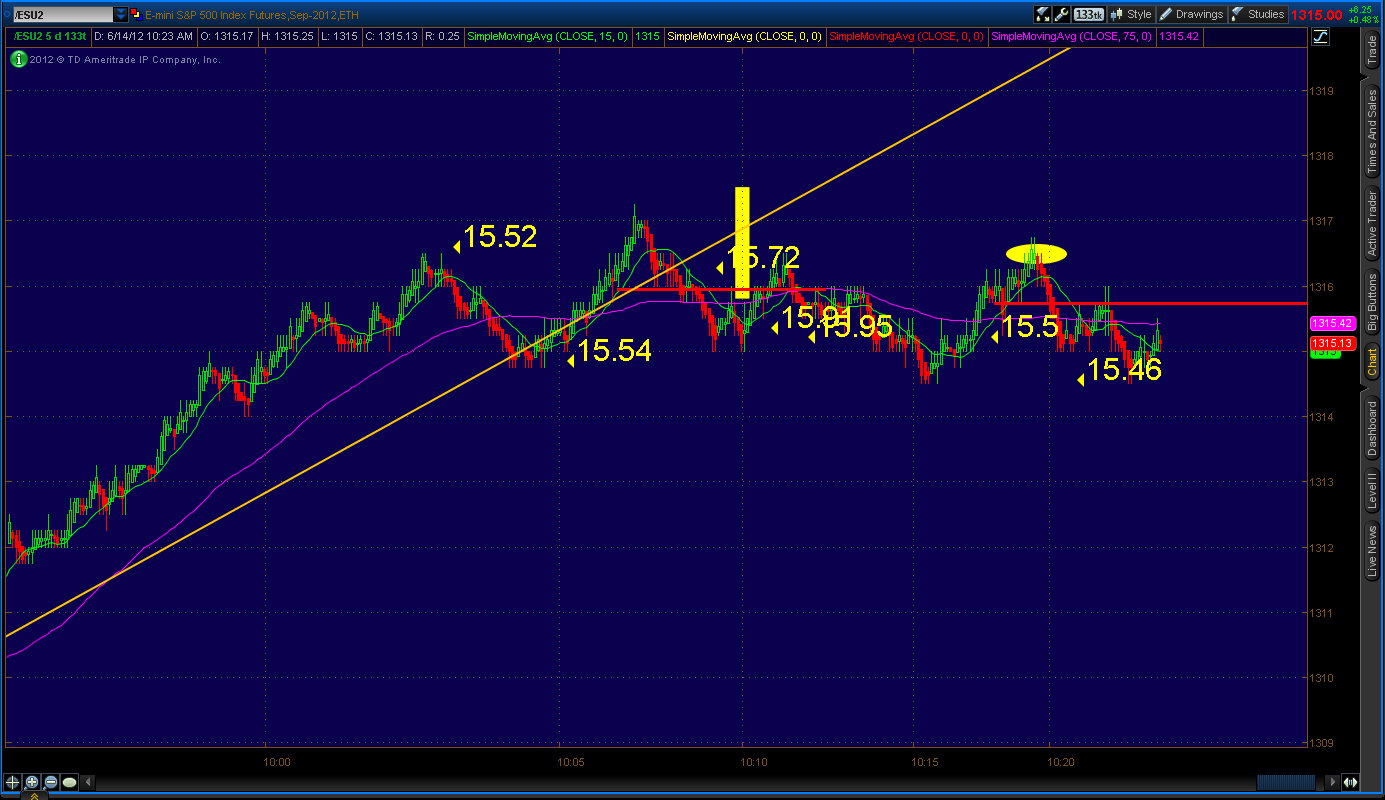Click the 10:00 time axis label
The width and height of the screenshot is (1385, 800).
pyautogui.click(x=276, y=762)
